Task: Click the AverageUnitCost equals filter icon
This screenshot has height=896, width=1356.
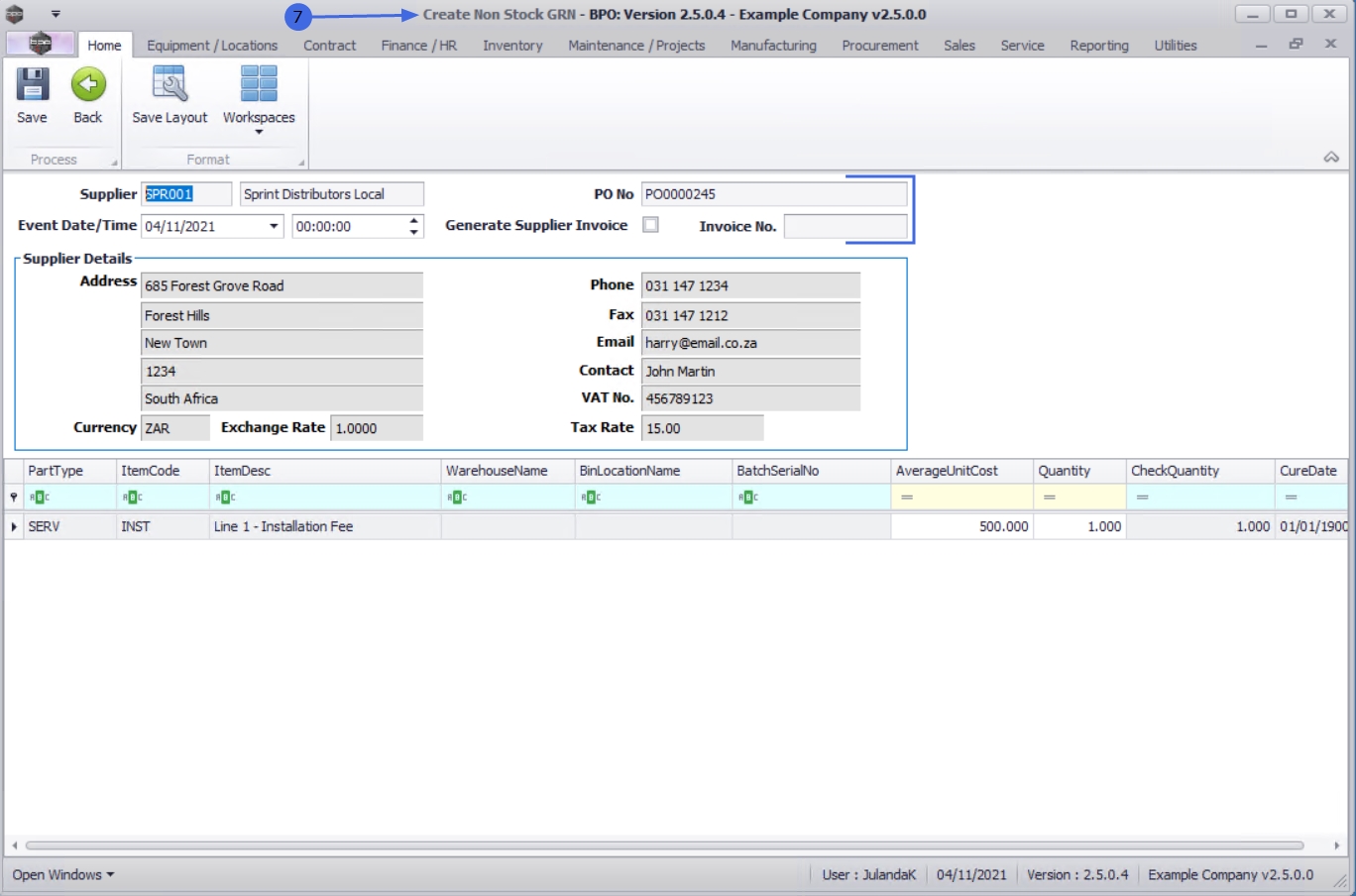Action: (907, 498)
